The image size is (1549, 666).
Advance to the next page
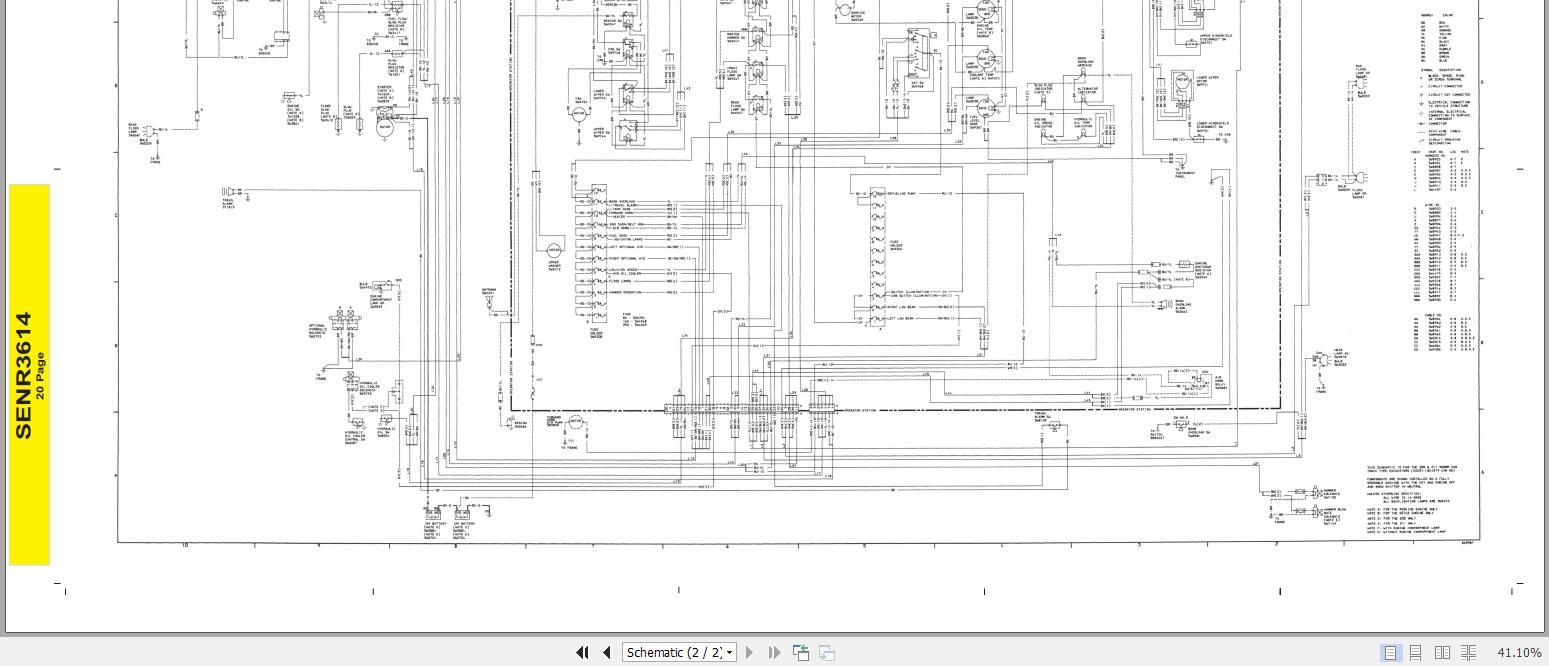(749, 652)
